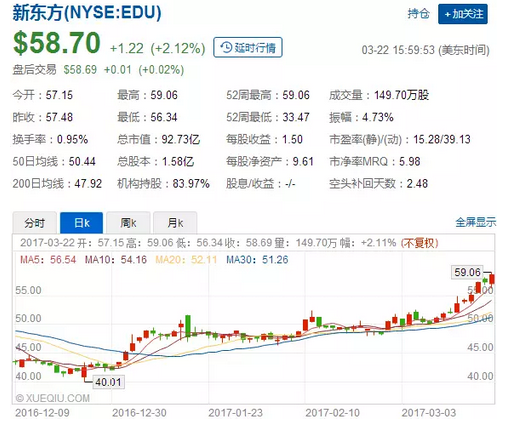
Task: Click the 加关注 follow button
Action: pos(463,14)
